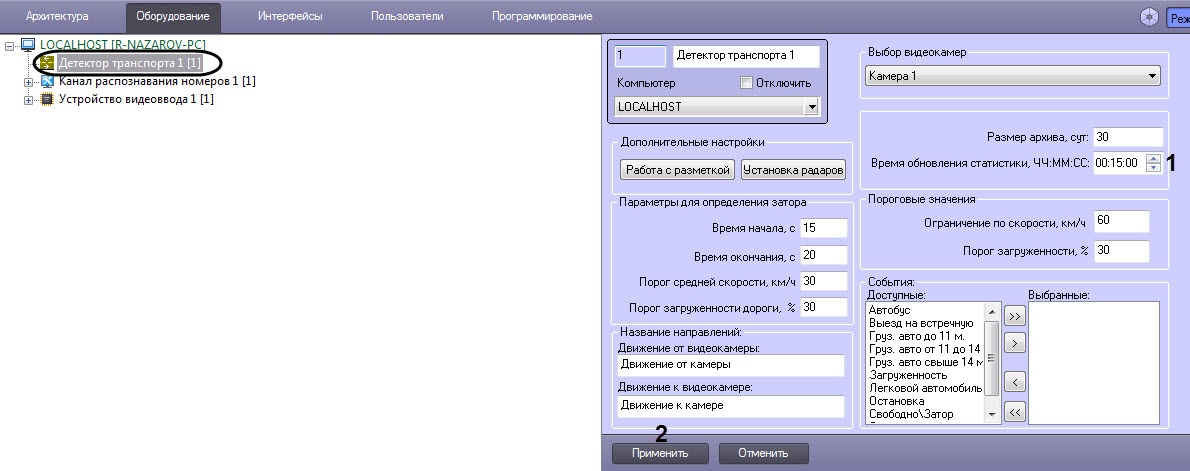Click the Канал распознавания номеров icon
The image size is (1190, 471).
[x=47, y=81]
